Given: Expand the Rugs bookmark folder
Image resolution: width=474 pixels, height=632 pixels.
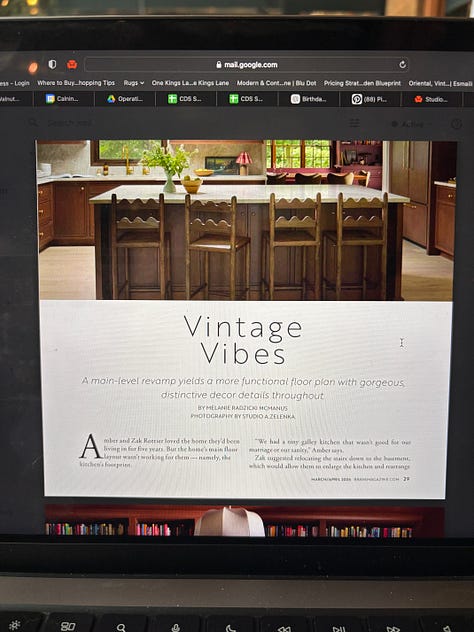Looking at the screenshot, I should [134, 83].
